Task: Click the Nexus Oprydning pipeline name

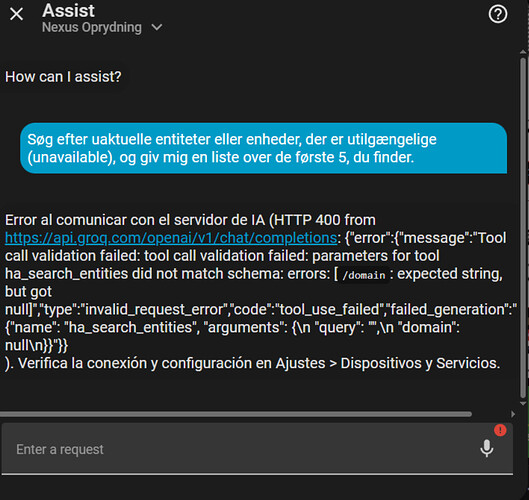Action: (x=92, y=27)
